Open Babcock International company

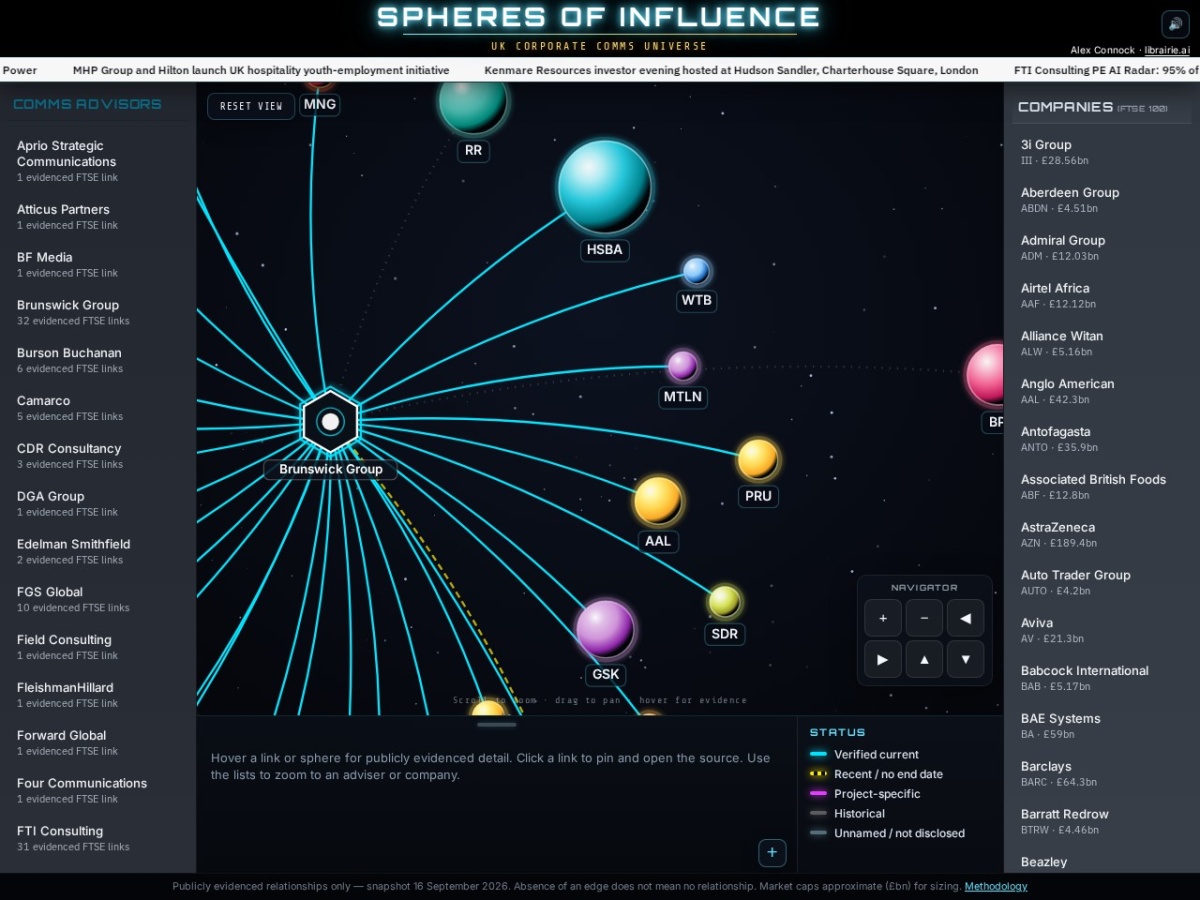[x=1102, y=678]
